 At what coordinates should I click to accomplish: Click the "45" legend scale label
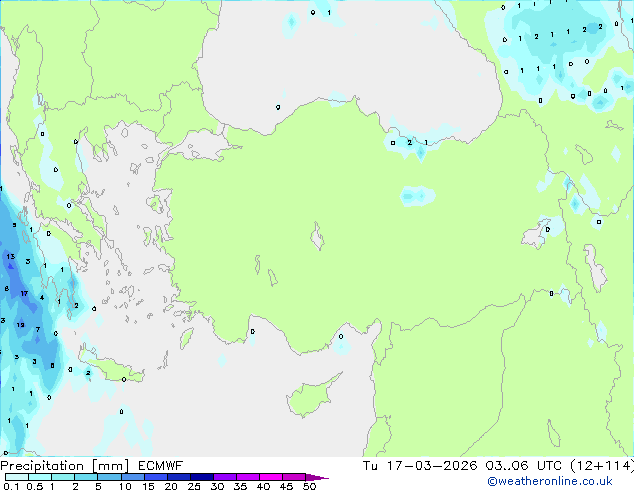coord(286,486)
